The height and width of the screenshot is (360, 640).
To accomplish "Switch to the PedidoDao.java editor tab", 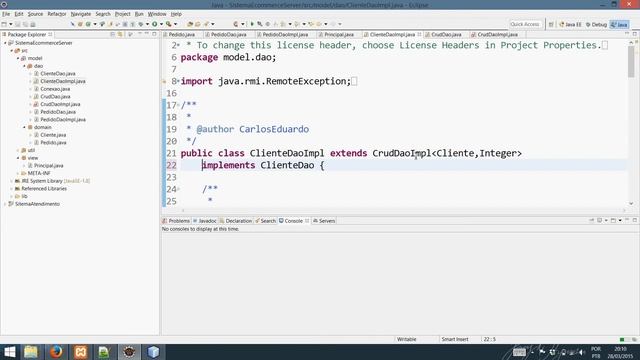I will [229, 35].
